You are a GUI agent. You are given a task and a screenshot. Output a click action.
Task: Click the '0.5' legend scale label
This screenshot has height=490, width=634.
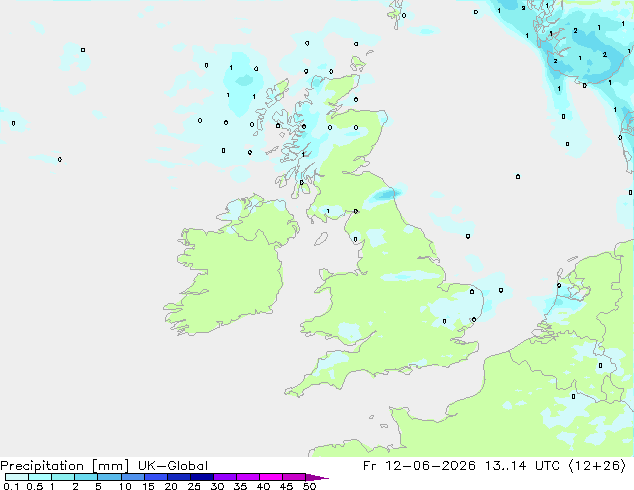34,486
